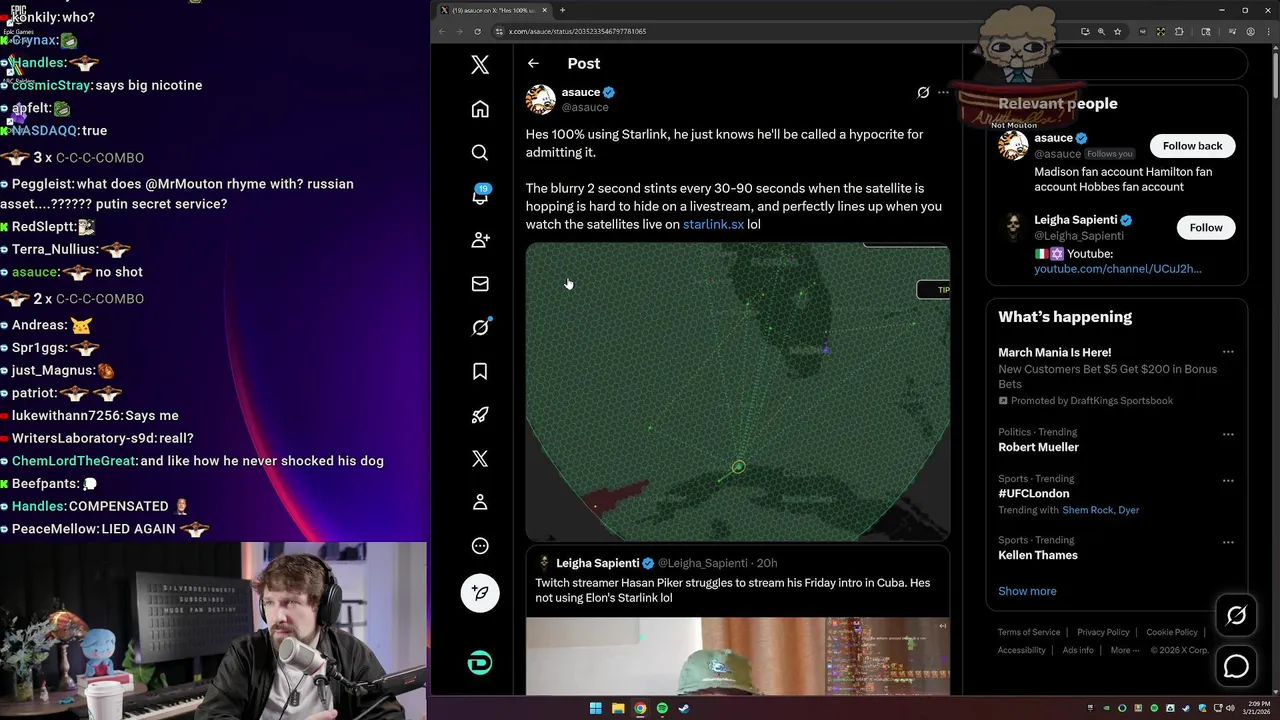Open the Chrome zoom magnifier icon
This screenshot has height=720, width=1280.
pyautogui.click(x=1102, y=31)
